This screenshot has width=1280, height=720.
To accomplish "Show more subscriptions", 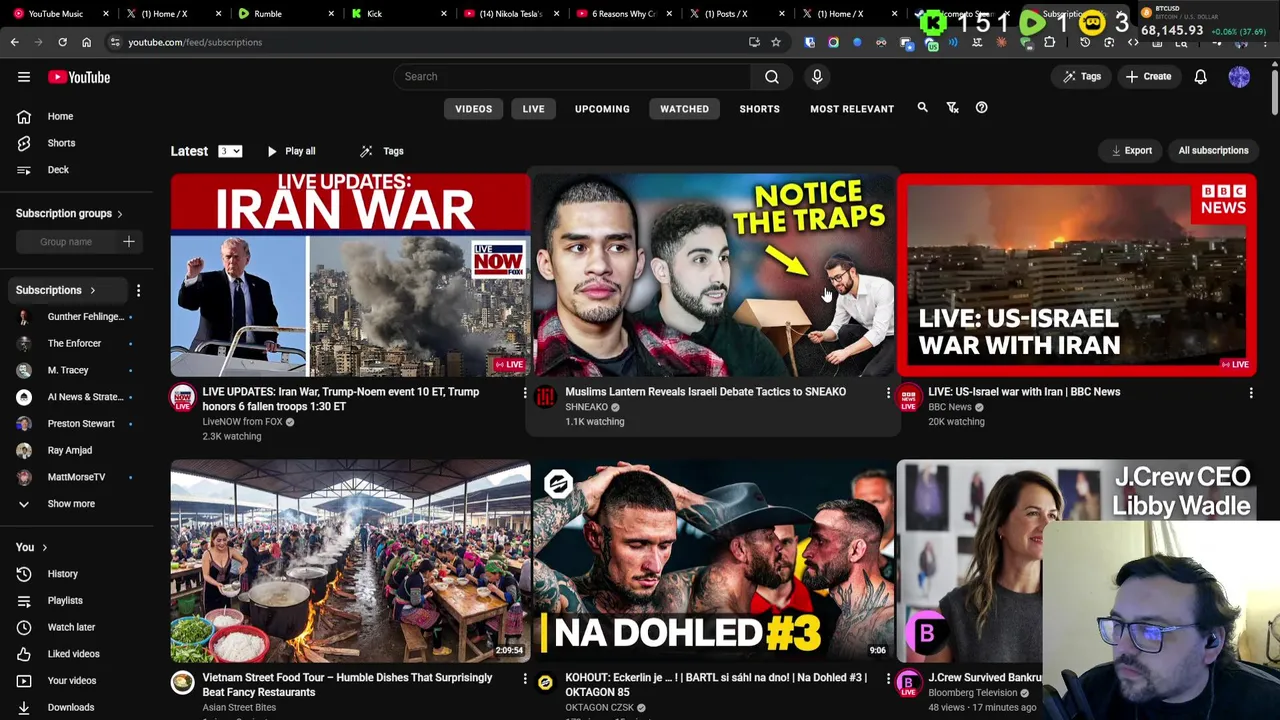I will 71,504.
